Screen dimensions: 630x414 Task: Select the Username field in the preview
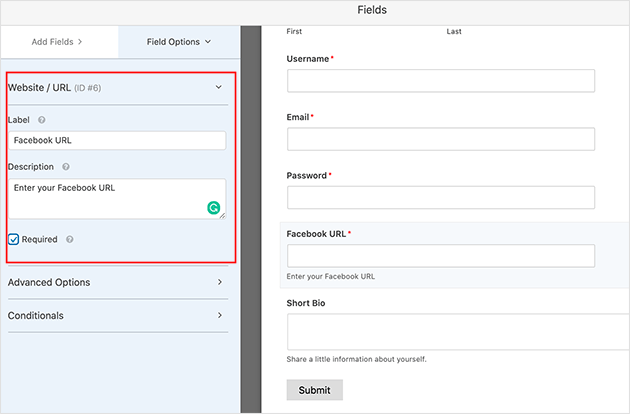(440, 81)
